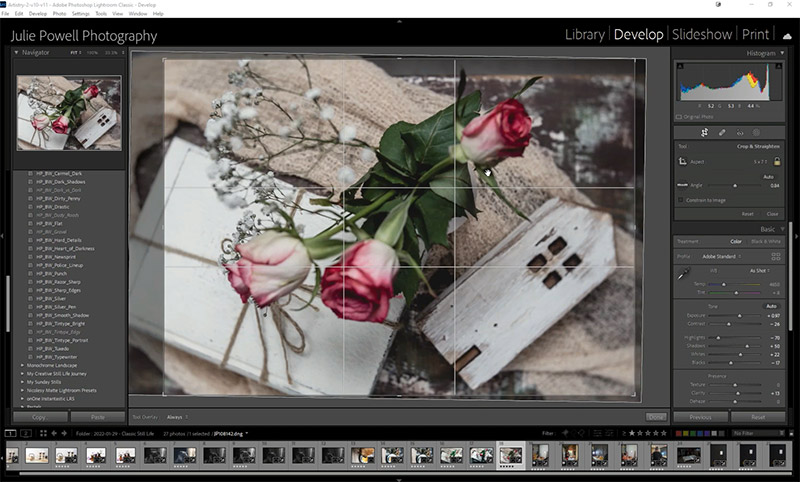
Task: Click Done below the photo
Action: coord(656,417)
